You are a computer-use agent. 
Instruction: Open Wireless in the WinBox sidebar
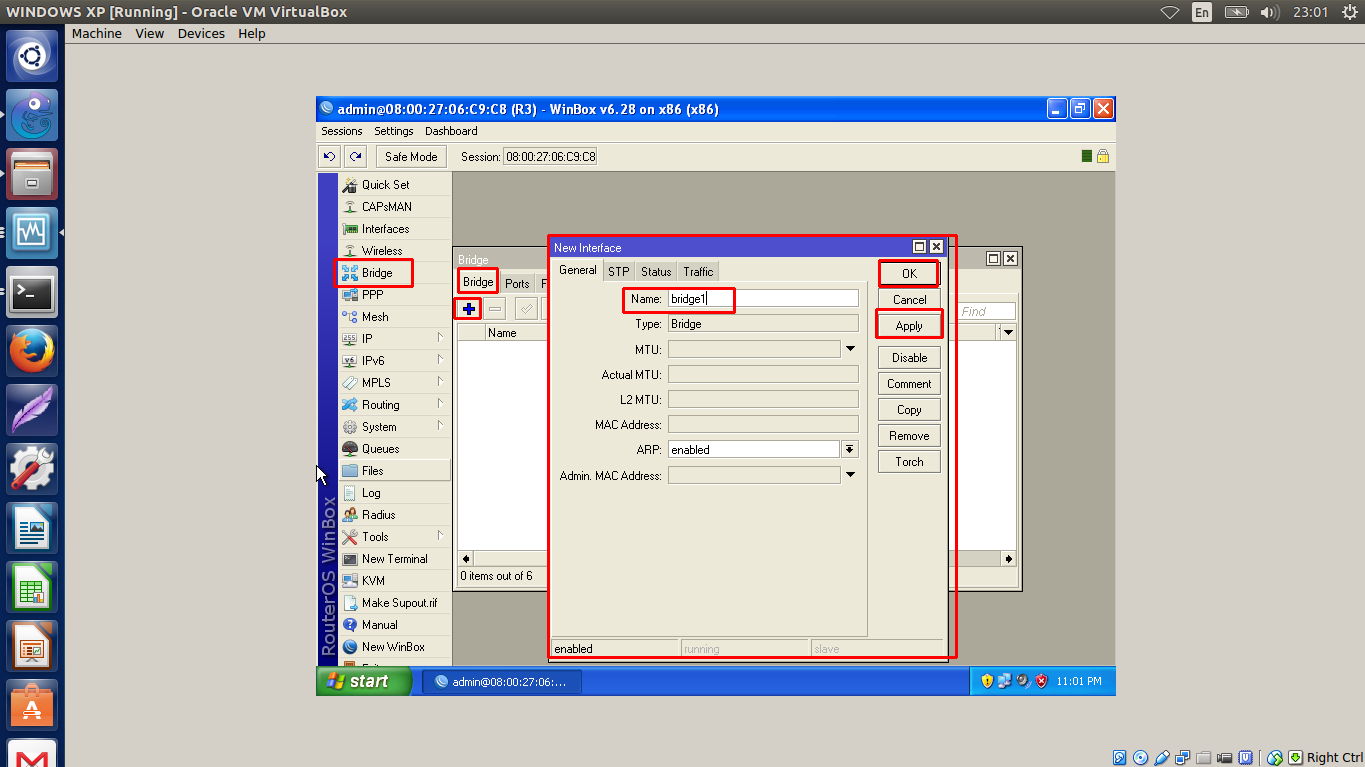[x=382, y=251]
